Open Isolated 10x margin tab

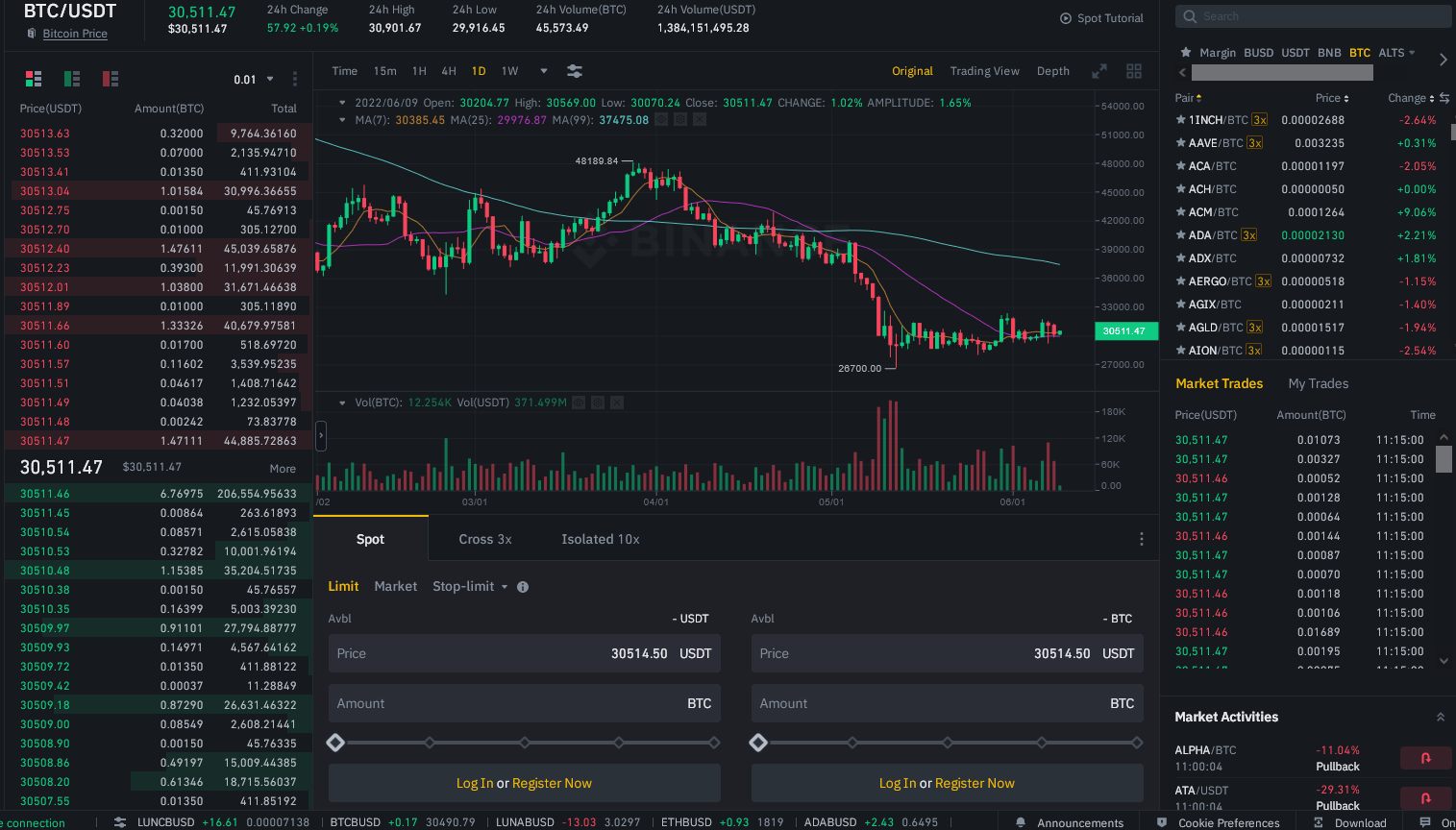click(601, 539)
